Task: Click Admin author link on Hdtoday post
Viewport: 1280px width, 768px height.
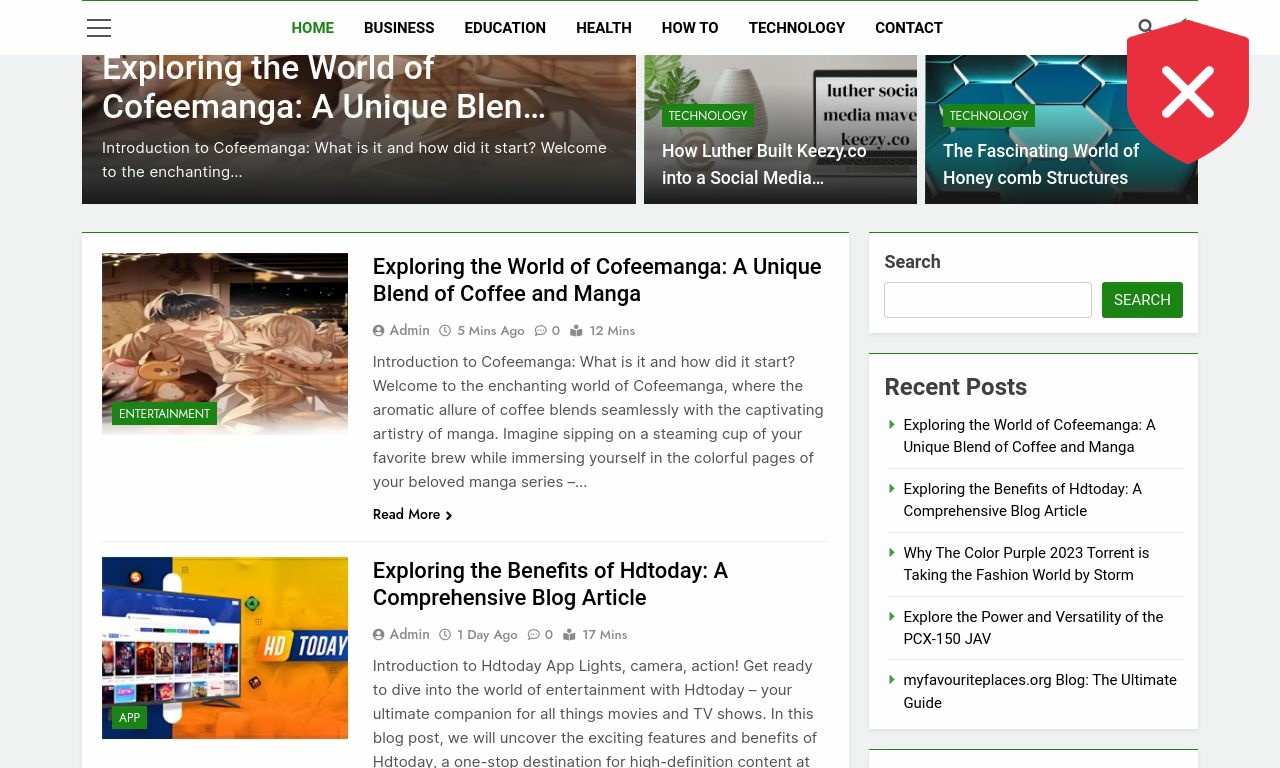Action: tap(409, 635)
